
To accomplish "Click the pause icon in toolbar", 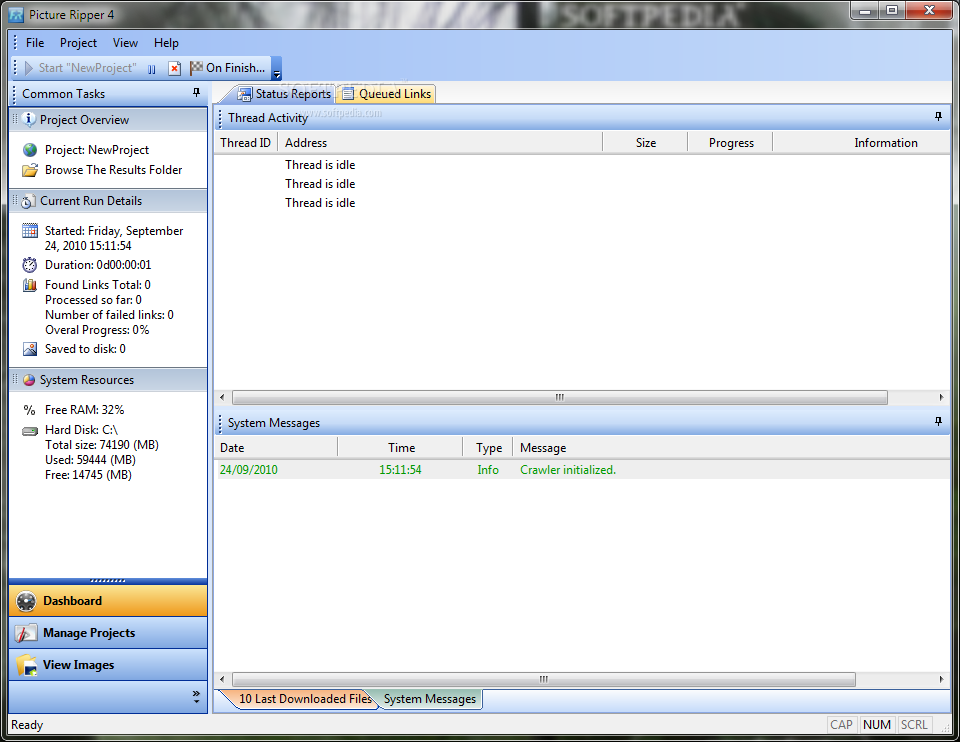I will tap(151, 69).
